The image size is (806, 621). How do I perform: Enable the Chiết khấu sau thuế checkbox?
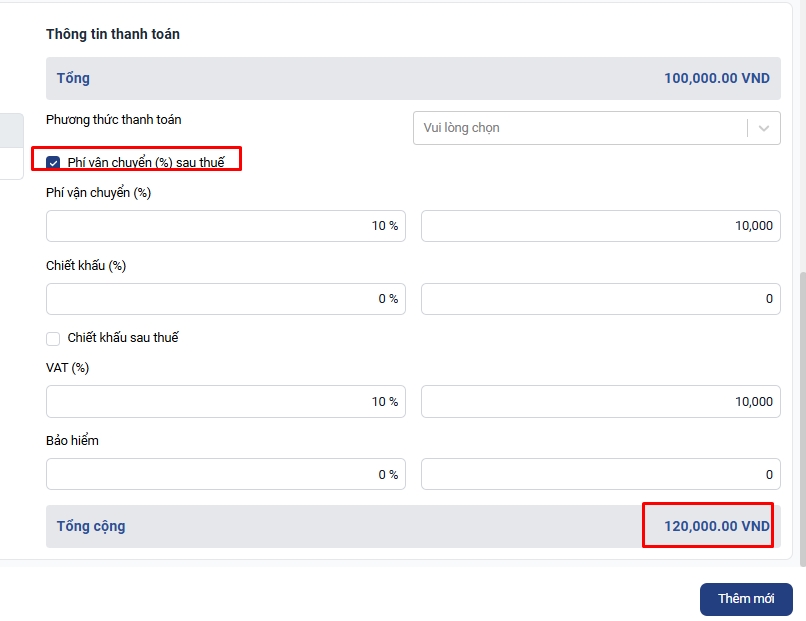(54, 338)
